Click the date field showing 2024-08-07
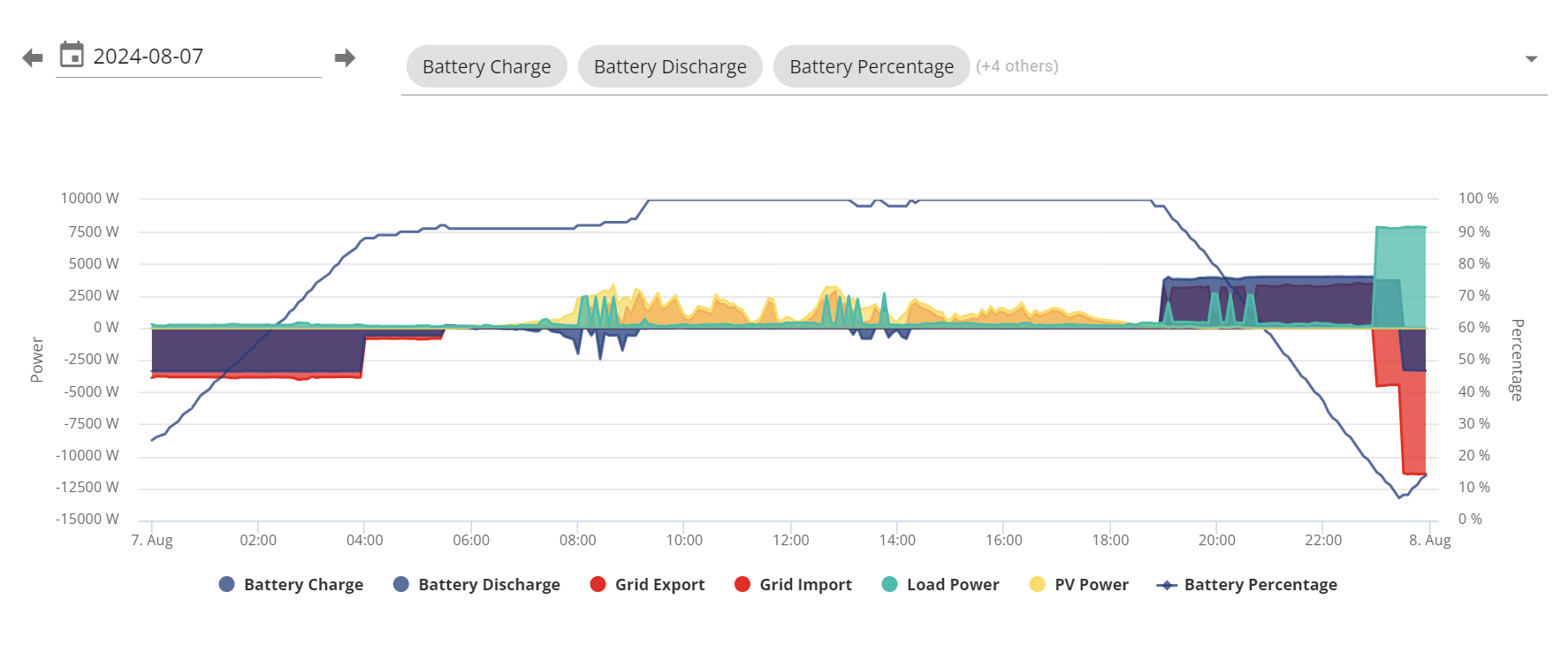The image size is (1568, 653). (188, 57)
